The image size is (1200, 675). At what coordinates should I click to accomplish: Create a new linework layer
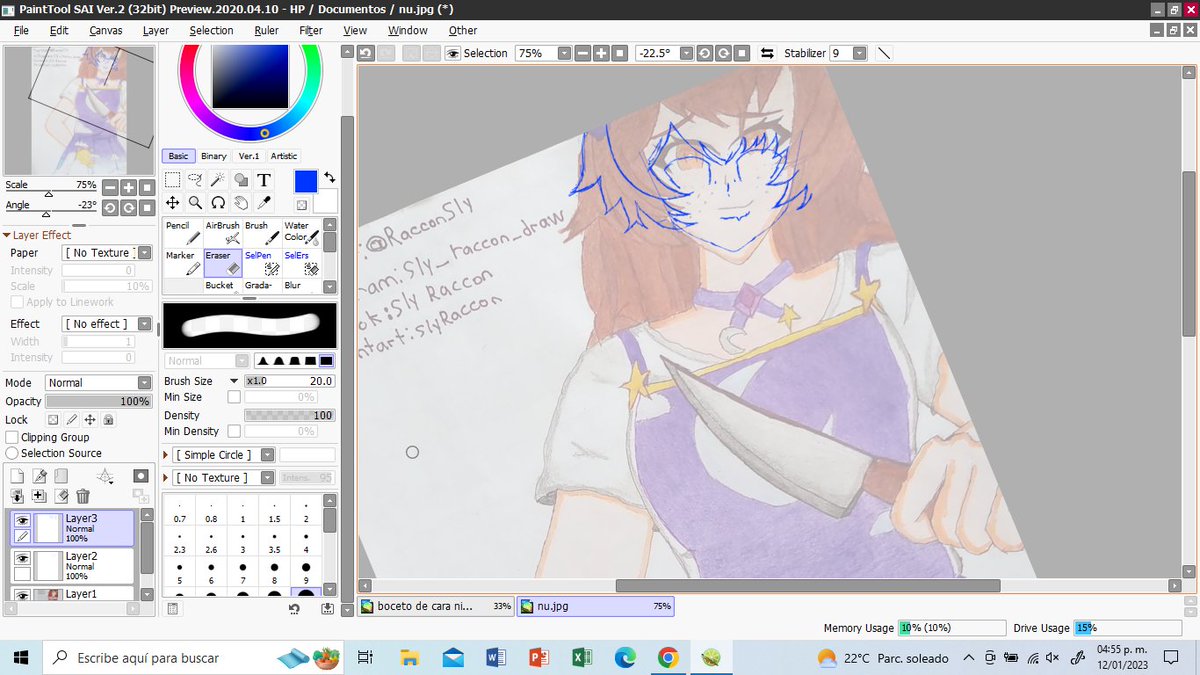click(40, 476)
